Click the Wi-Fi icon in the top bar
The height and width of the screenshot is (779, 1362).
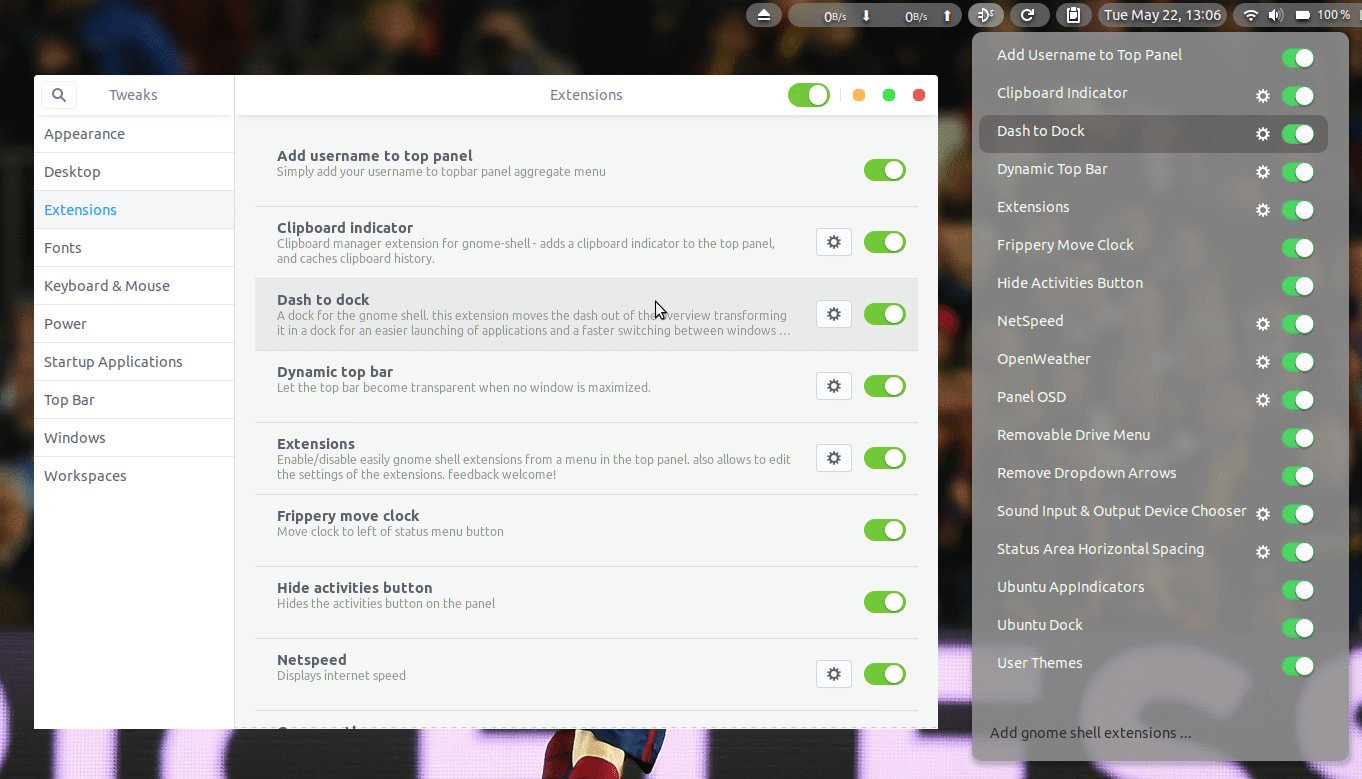[x=1250, y=15]
